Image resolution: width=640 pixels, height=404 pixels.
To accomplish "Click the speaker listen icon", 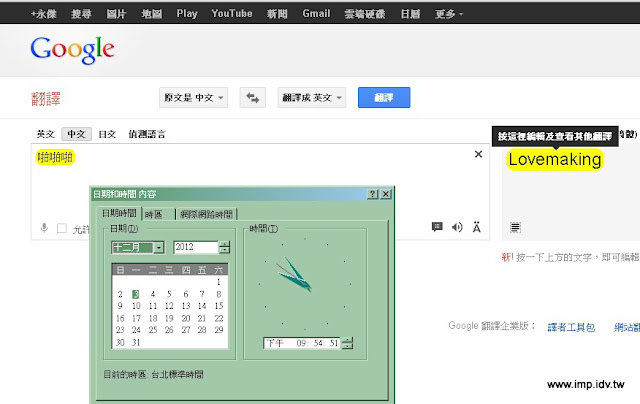I will click(457, 227).
